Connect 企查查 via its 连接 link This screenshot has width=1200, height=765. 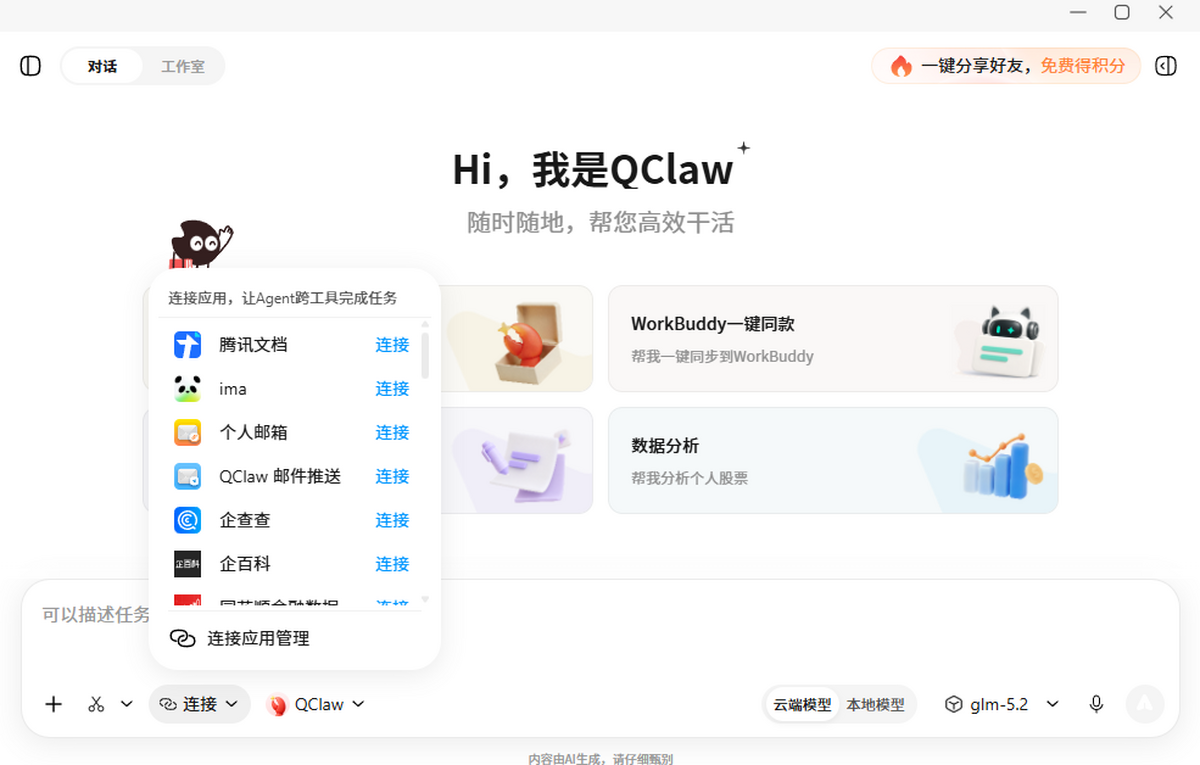click(x=392, y=521)
